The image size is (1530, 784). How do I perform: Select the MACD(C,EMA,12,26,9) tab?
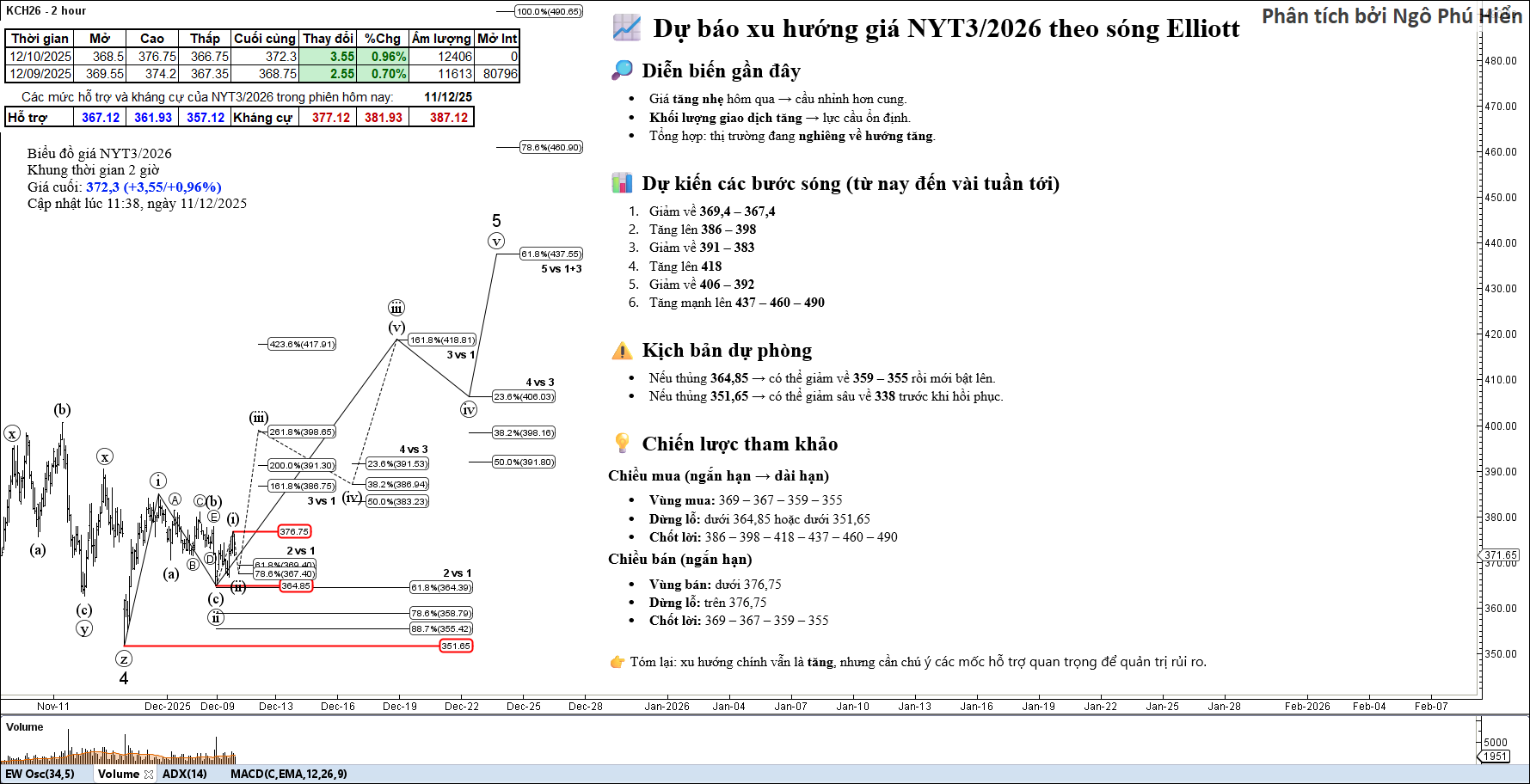(288, 774)
